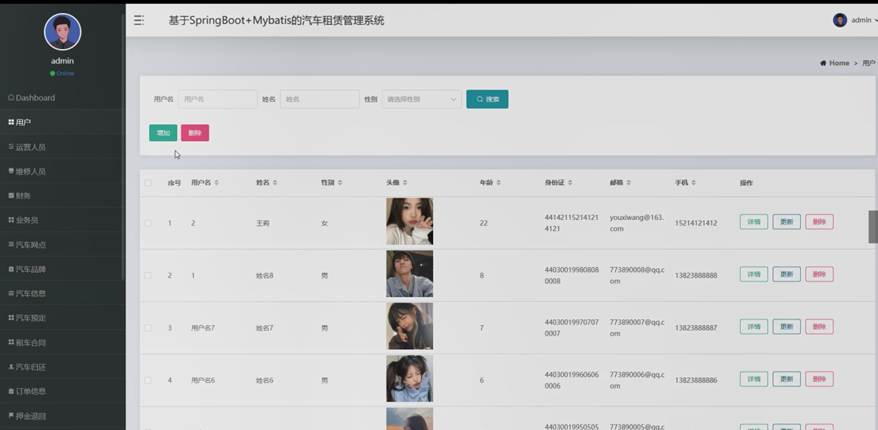Focus the 用户名 search input field

coord(218,99)
